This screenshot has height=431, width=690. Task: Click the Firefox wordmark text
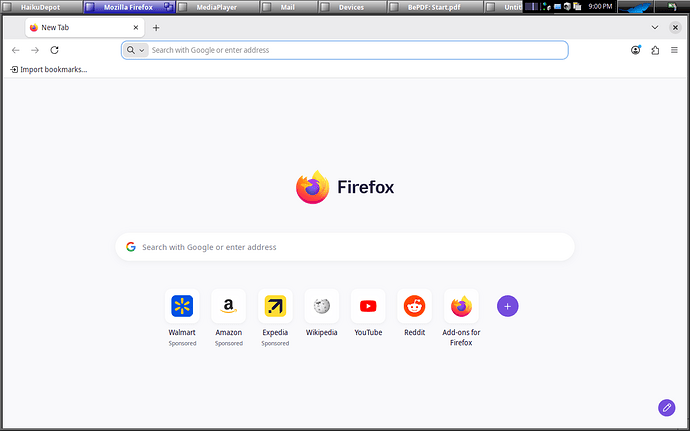(x=365, y=187)
